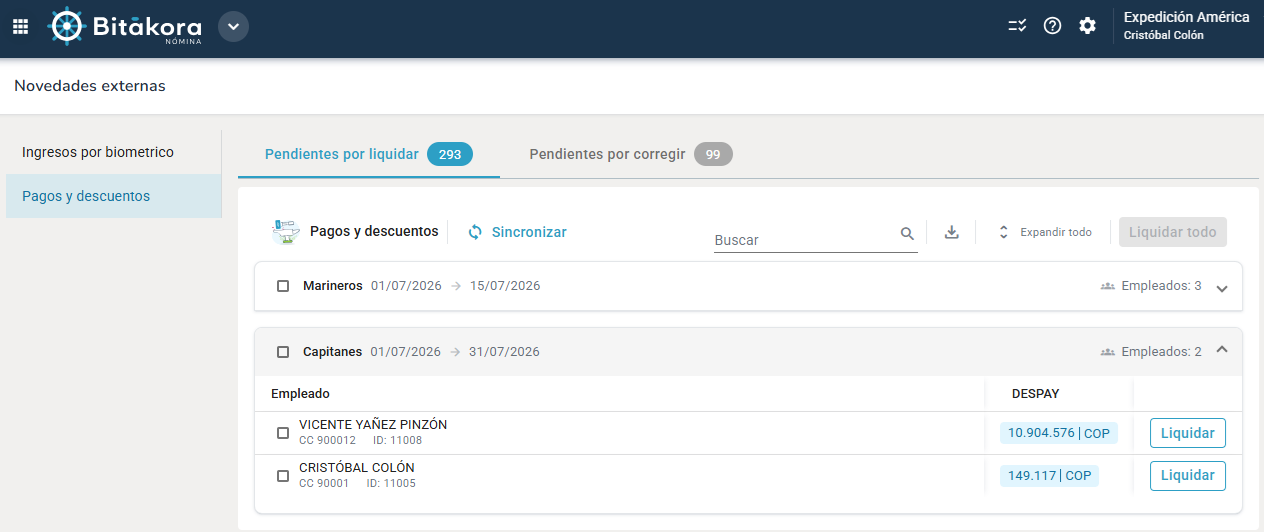Expand the Marineros group chevron
Screen dimensions: 1264x532
[1221, 288]
